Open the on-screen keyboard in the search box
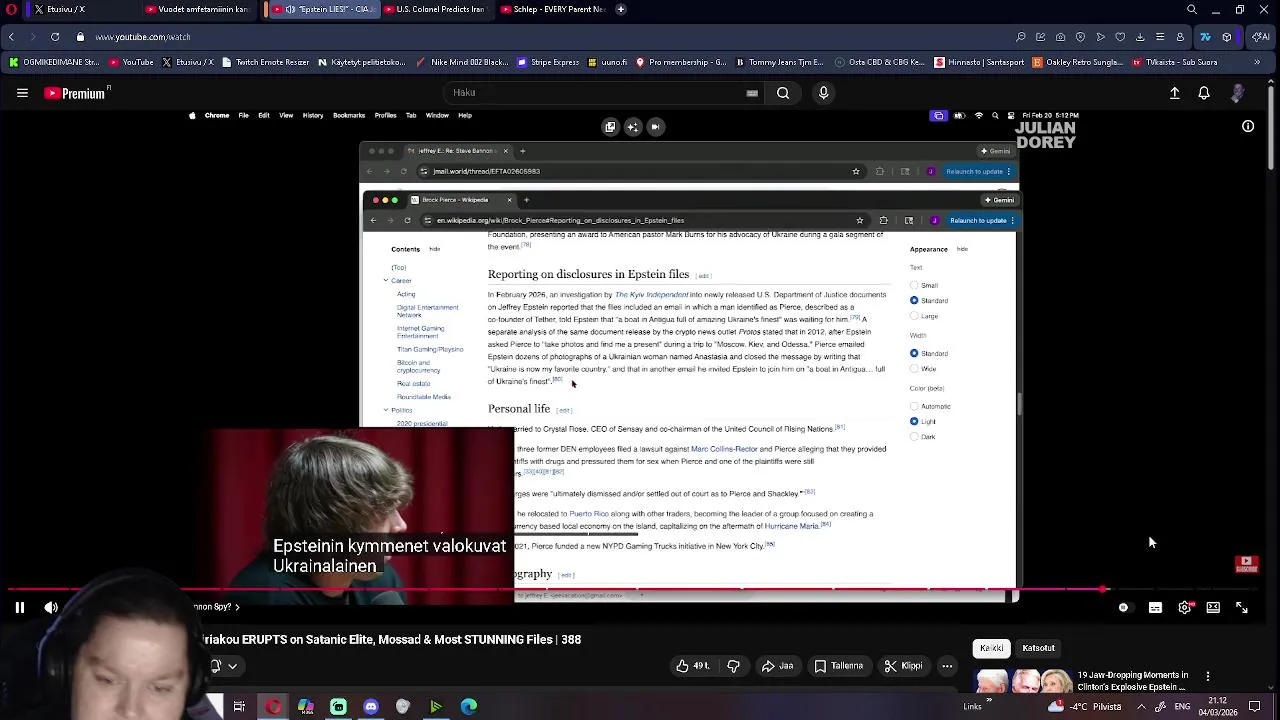This screenshot has width=1280, height=720. (752, 93)
